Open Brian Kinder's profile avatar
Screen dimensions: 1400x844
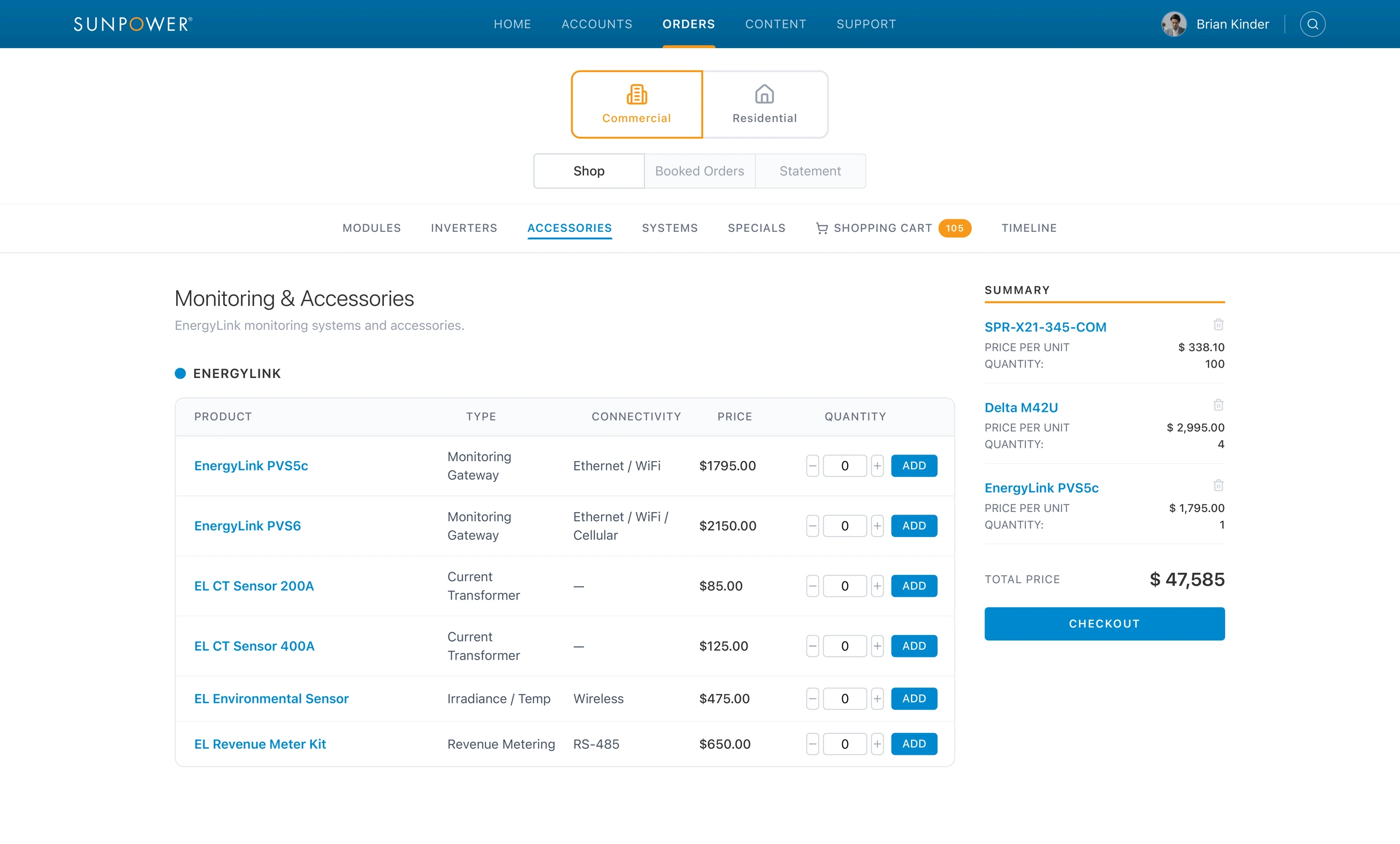coord(1173,24)
